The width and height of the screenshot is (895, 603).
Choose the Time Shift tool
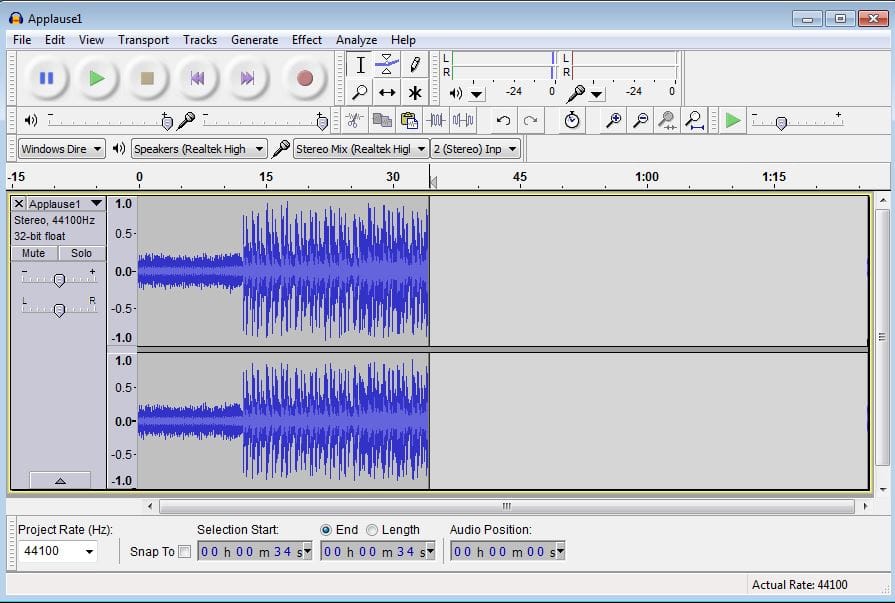pyautogui.click(x=387, y=92)
